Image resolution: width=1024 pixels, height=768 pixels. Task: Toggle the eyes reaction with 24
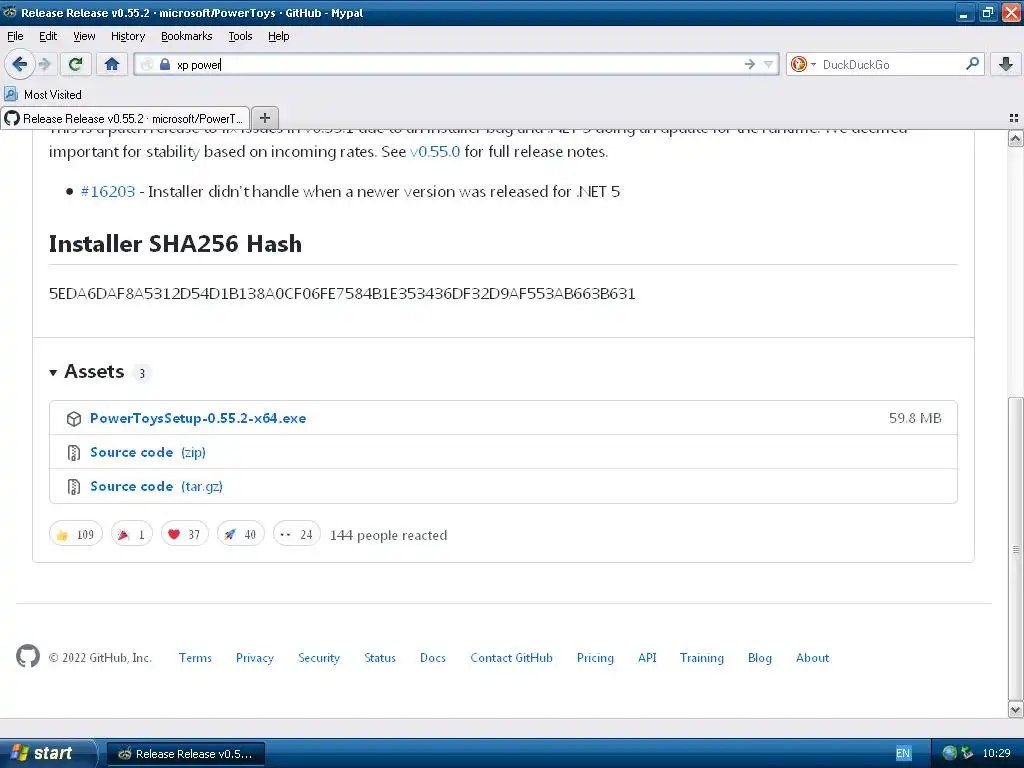tap(296, 534)
